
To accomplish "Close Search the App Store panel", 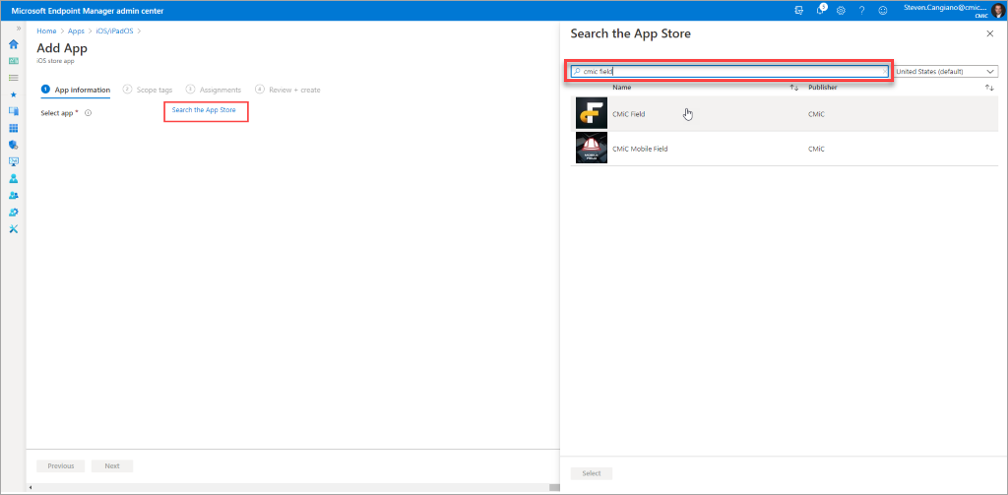I will tap(990, 33).
